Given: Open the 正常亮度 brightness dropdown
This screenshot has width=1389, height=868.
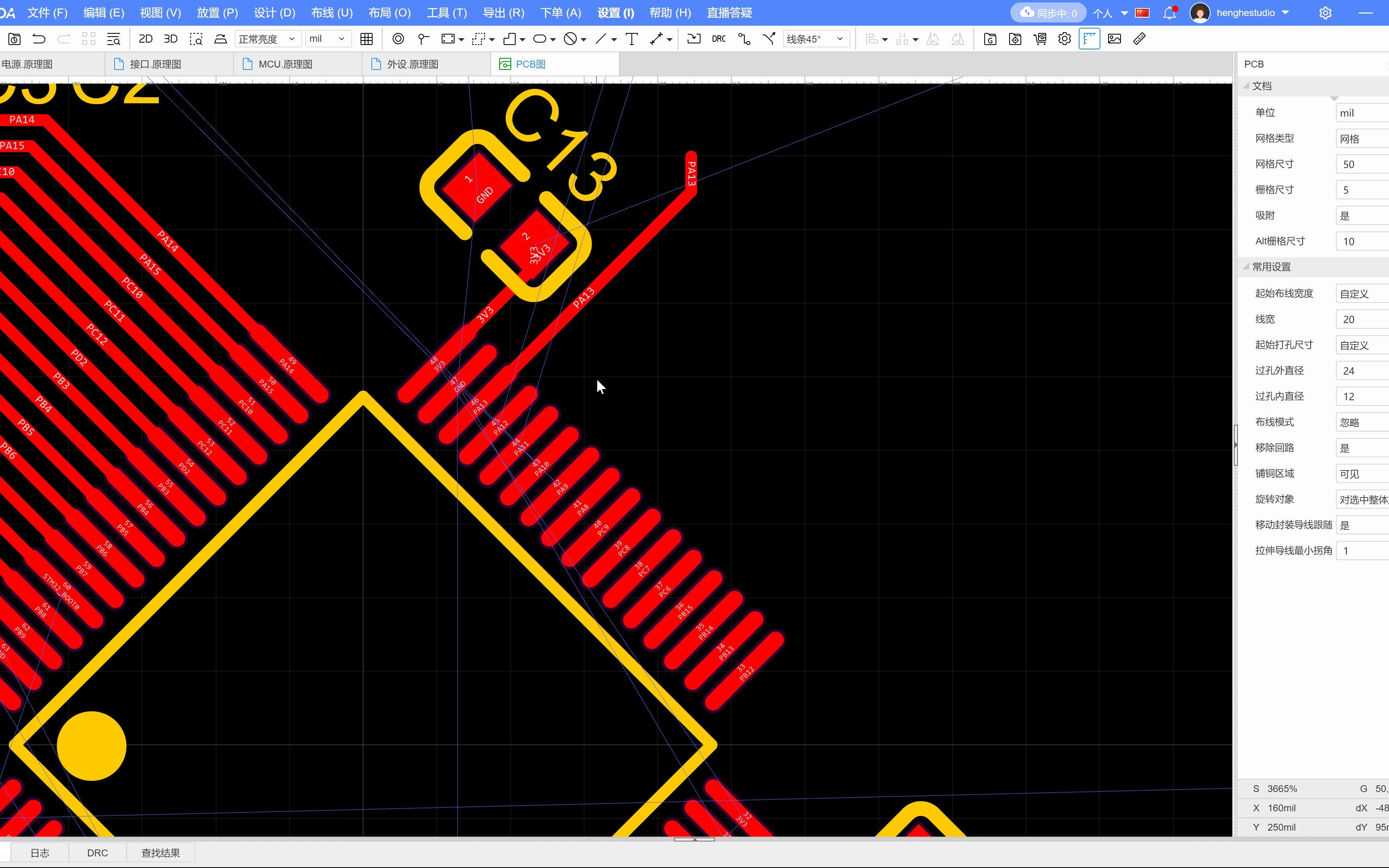Looking at the screenshot, I should 266,39.
